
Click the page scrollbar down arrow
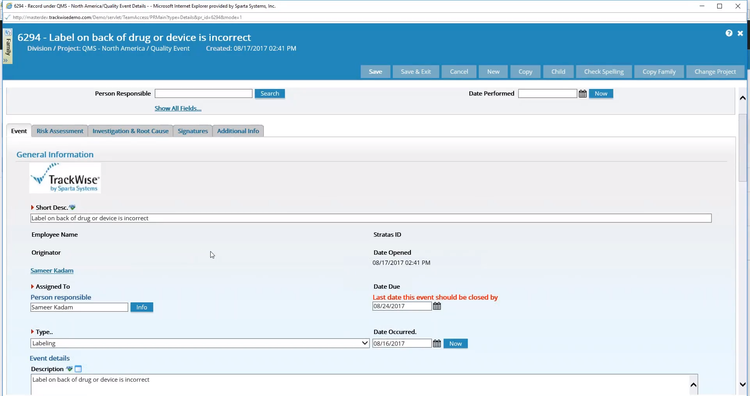(742, 384)
